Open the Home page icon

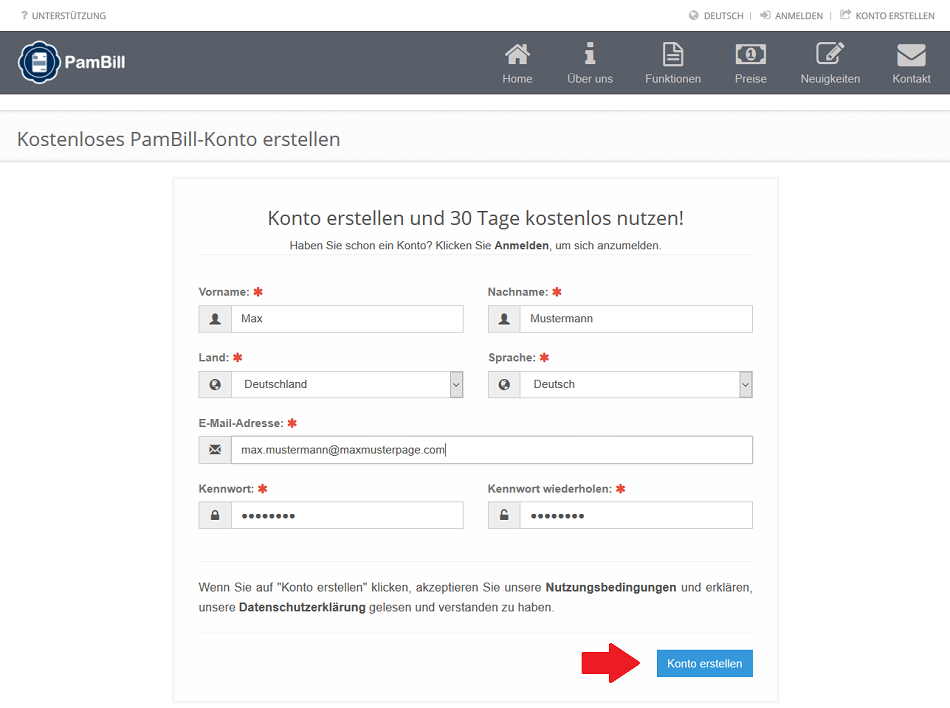pos(517,54)
